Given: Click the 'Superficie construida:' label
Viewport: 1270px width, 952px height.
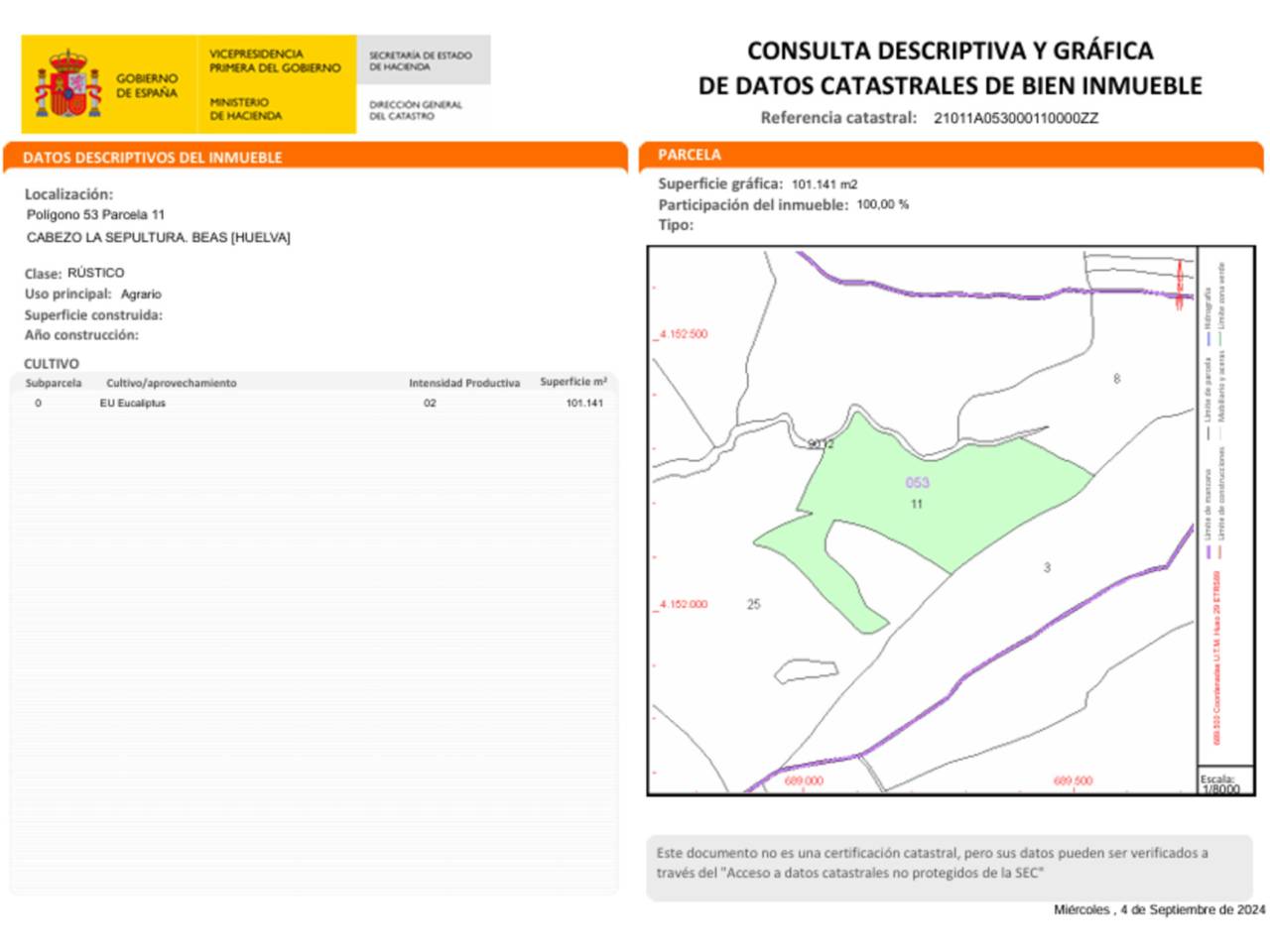Looking at the screenshot, I should pyautogui.click(x=93, y=315).
